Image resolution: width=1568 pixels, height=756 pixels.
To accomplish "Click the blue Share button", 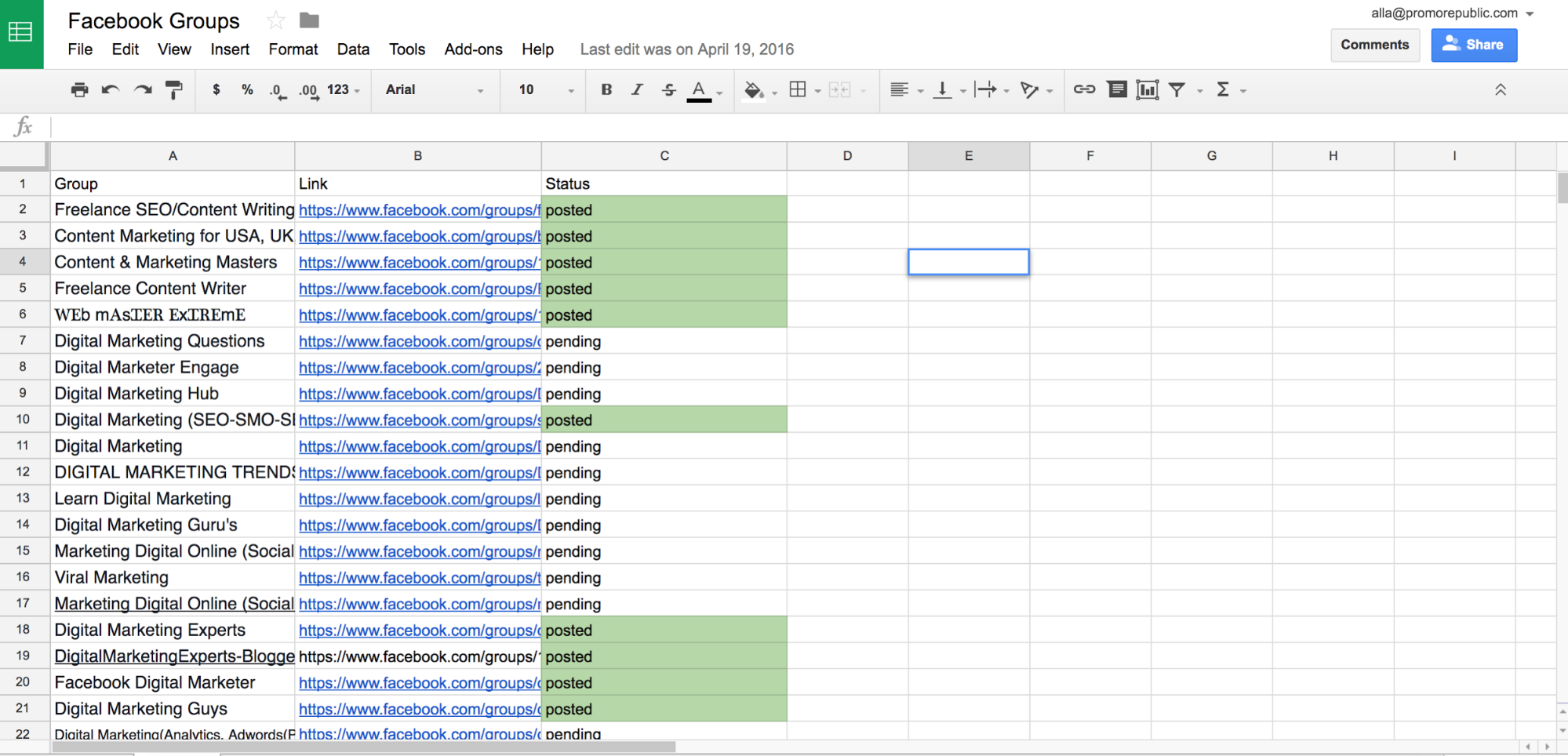I will [x=1474, y=45].
